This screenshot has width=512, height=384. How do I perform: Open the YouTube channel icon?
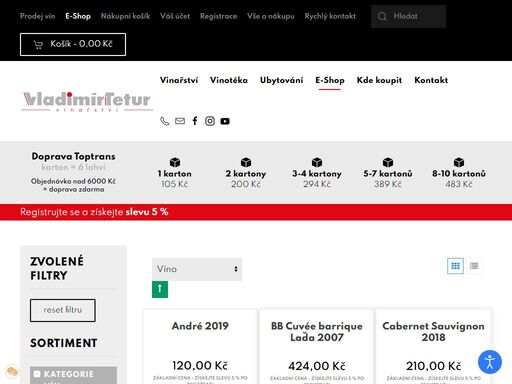pos(225,121)
